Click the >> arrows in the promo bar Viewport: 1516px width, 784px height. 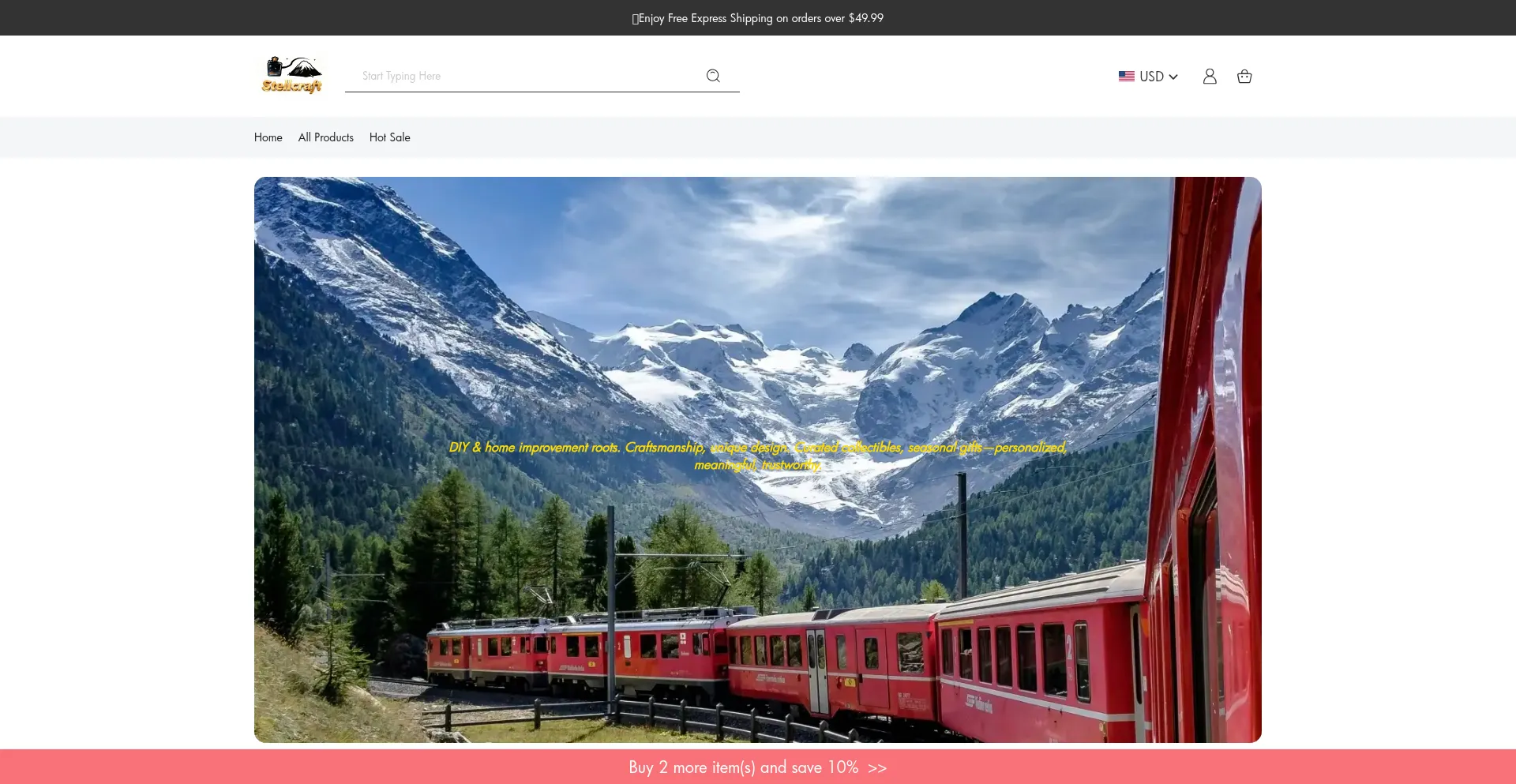click(877, 767)
